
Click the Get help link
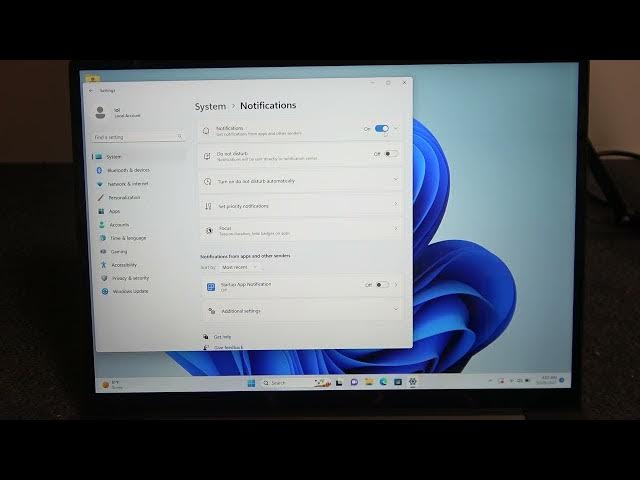[222, 337]
